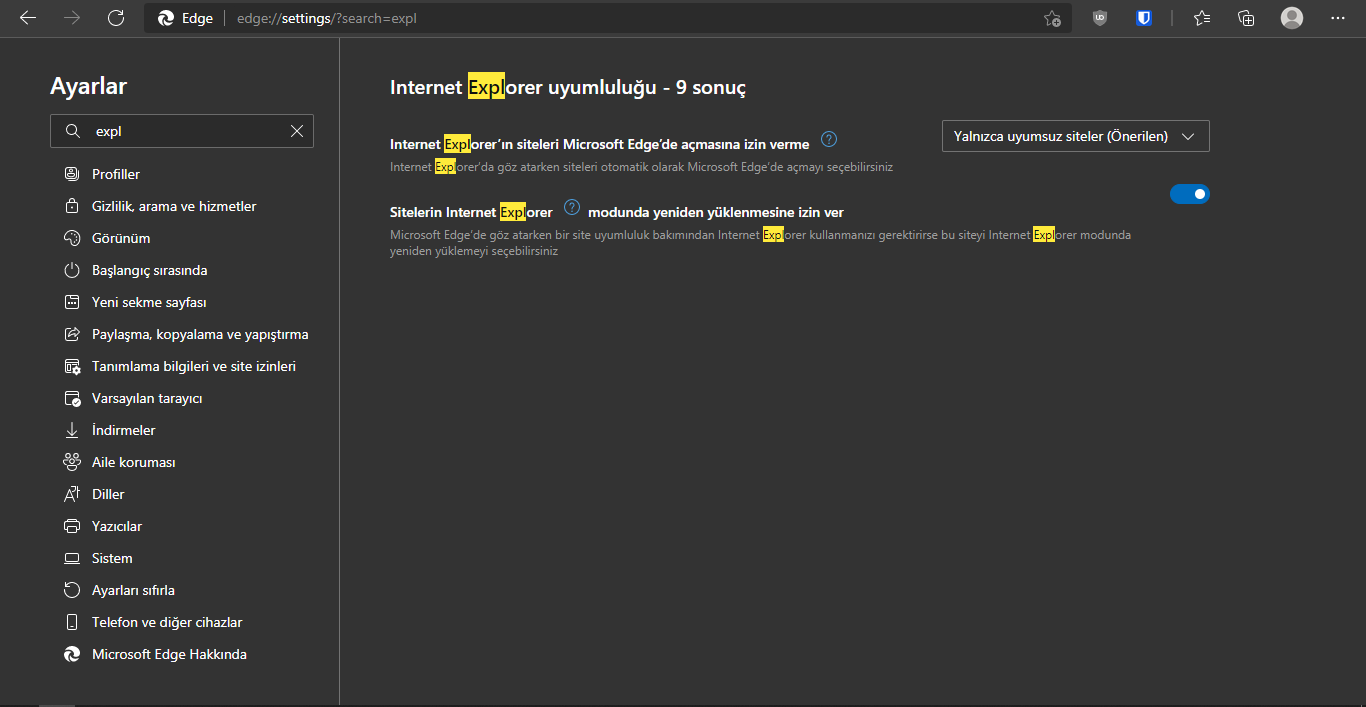Open the Bitwarden extension icon
Screen dimensions: 1366x707
[1144, 18]
